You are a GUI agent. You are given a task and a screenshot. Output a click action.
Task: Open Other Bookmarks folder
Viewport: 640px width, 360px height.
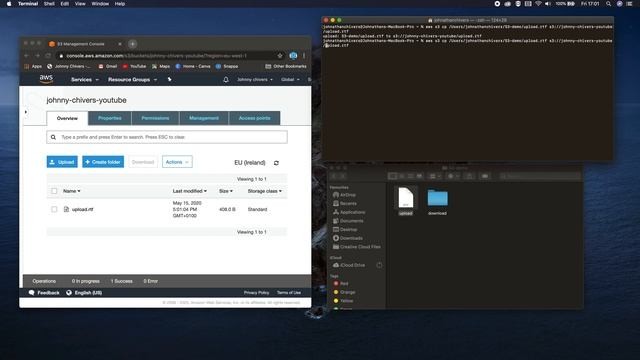[x=286, y=66]
